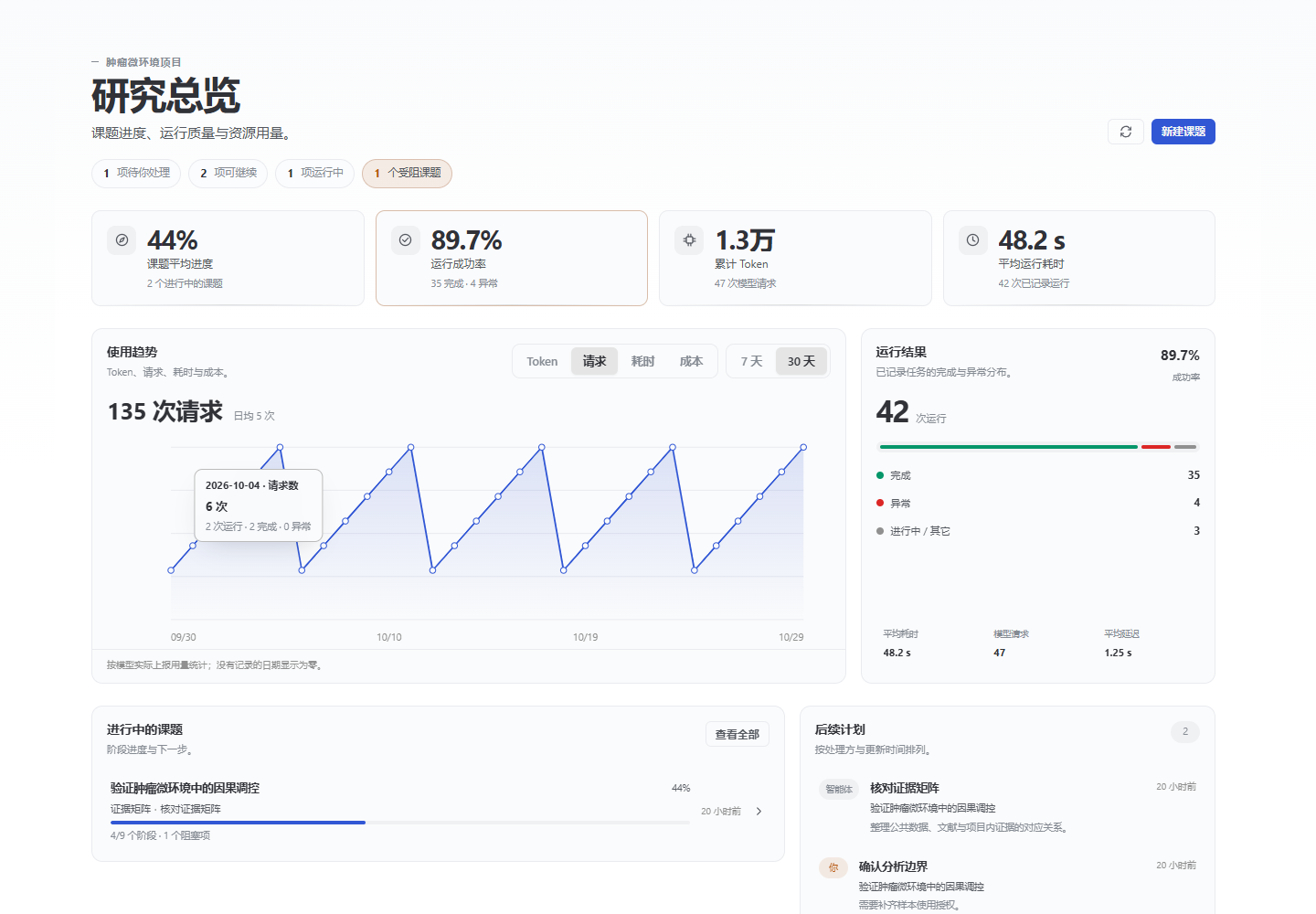Open 查看全部 for ongoing topics
Image resolution: width=1316 pixels, height=914 pixels.
737,734
